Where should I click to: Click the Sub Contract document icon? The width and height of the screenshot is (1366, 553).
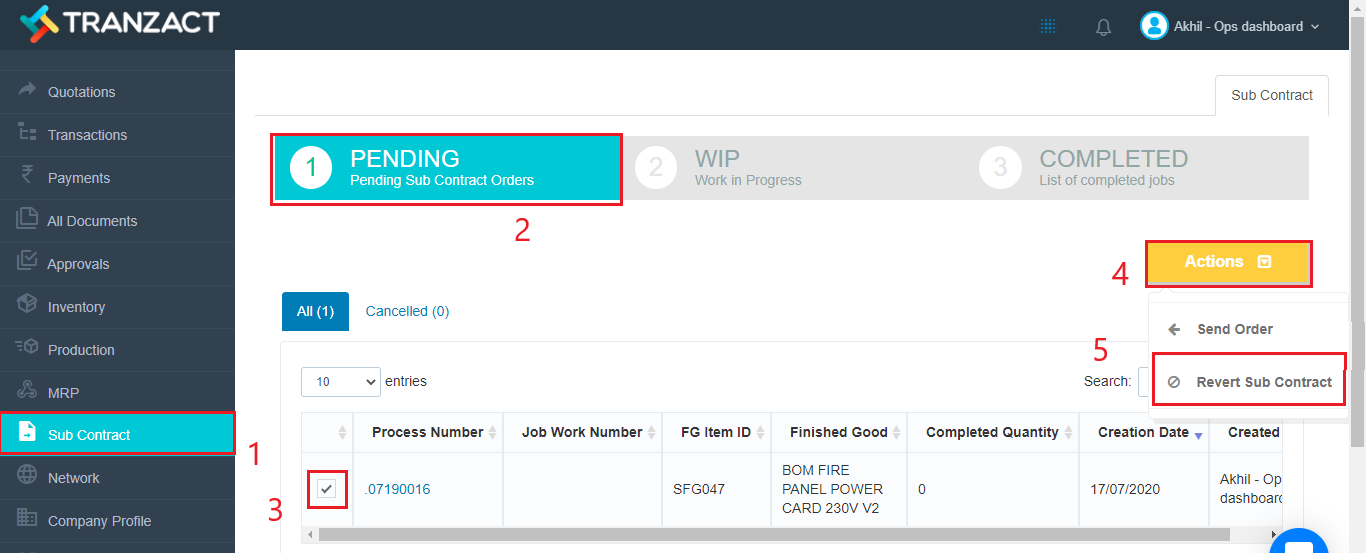28,434
